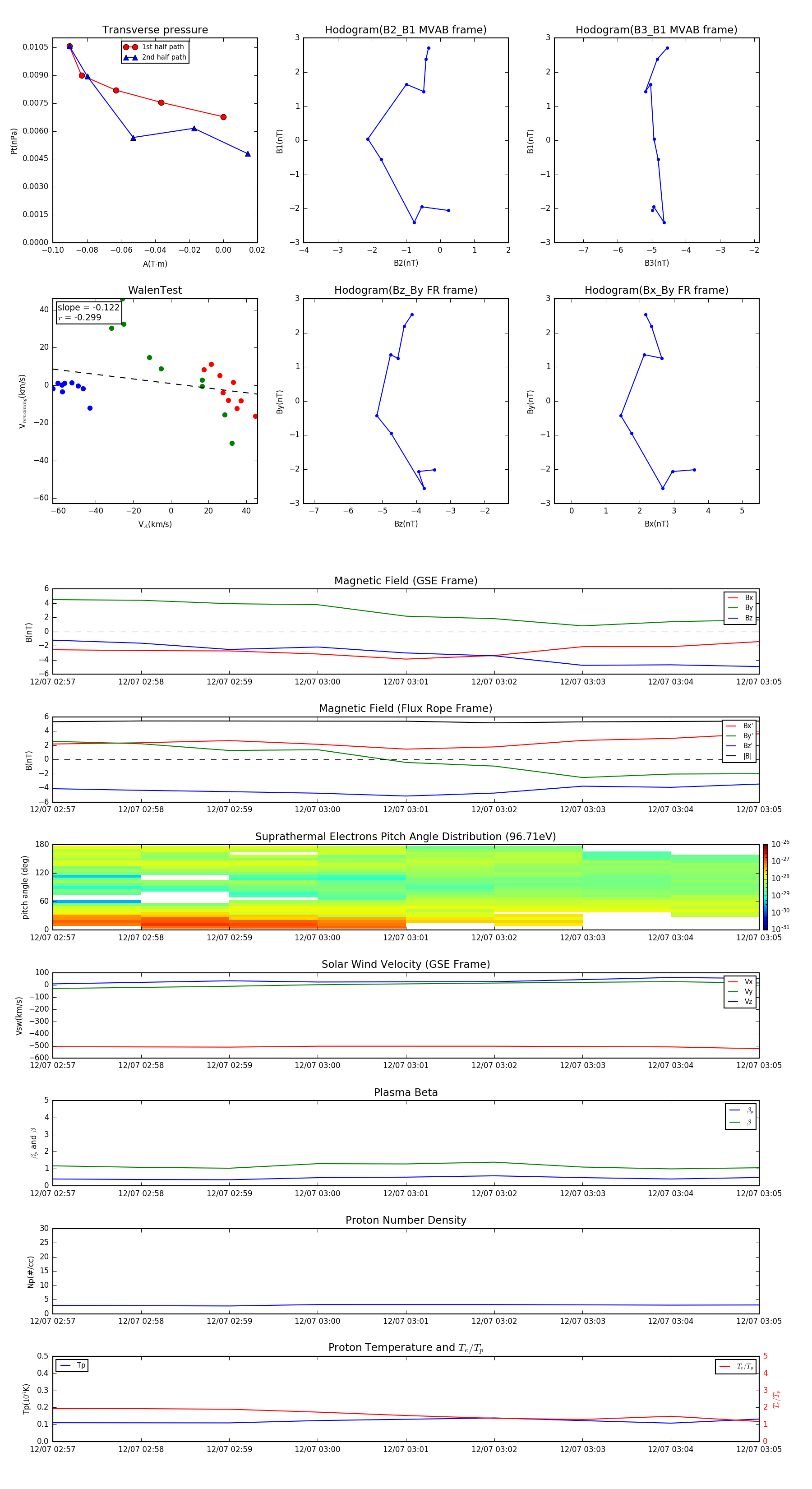Click '2nd half path' legend entry
The height and width of the screenshot is (1489, 812).
[155, 57]
